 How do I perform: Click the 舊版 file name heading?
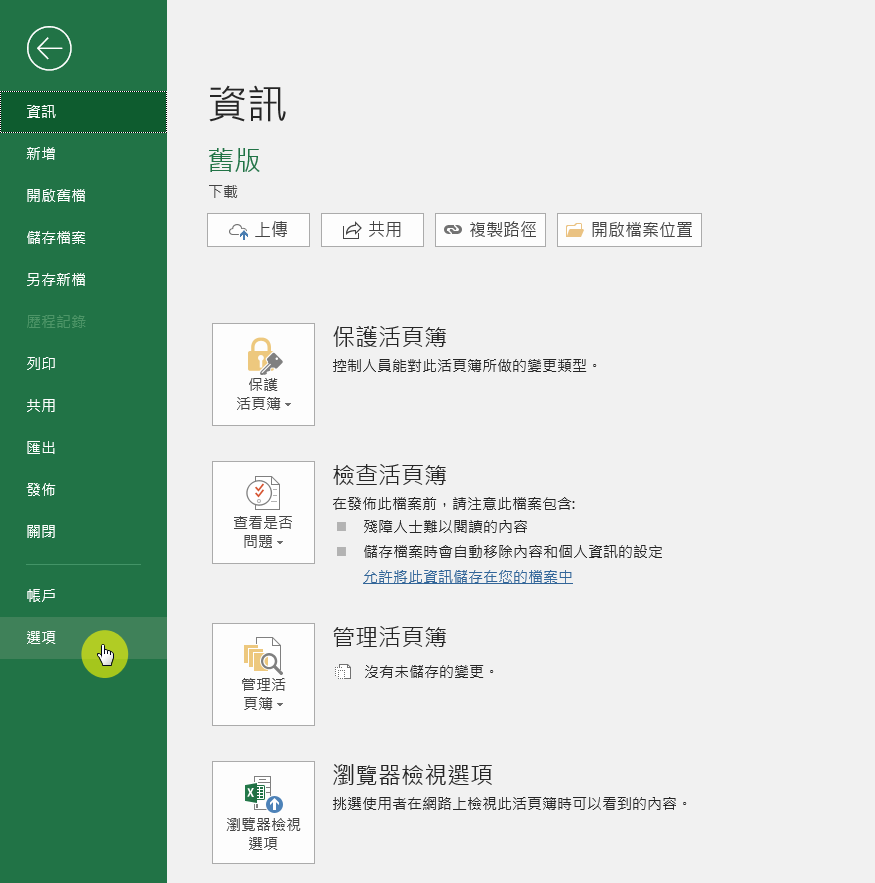pyautogui.click(x=234, y=160)
